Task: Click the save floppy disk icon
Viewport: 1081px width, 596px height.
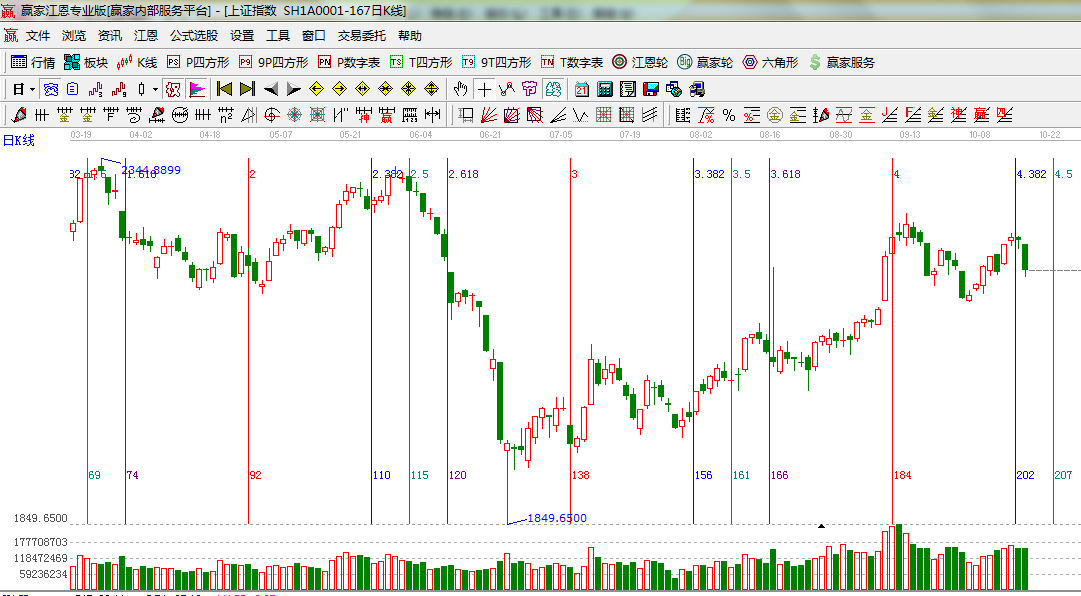Action: 650,89
